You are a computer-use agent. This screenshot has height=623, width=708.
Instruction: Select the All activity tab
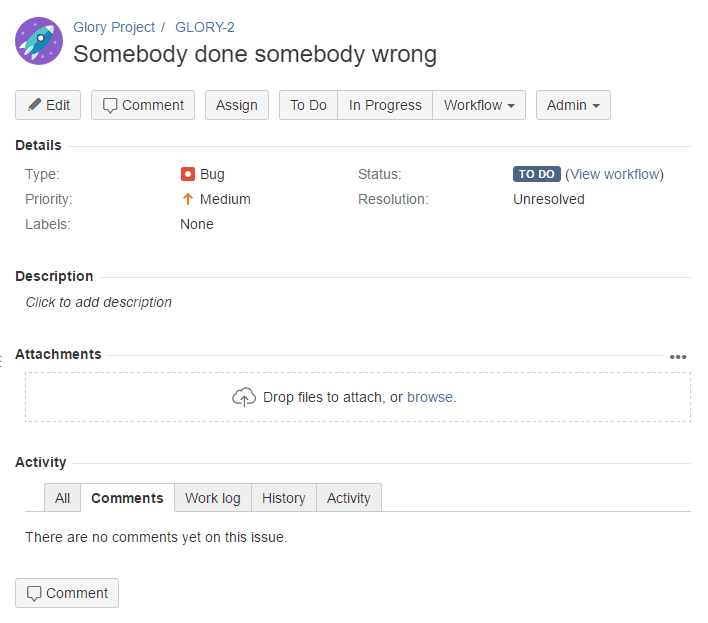tap(62, 497)
